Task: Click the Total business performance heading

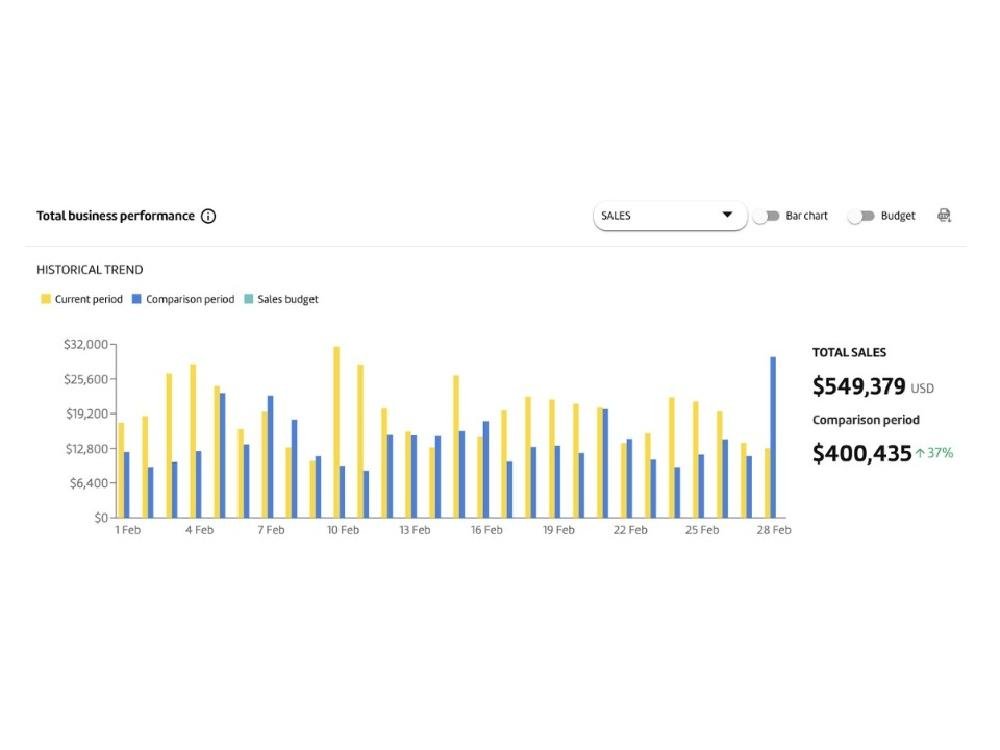Action: (115, 216)
